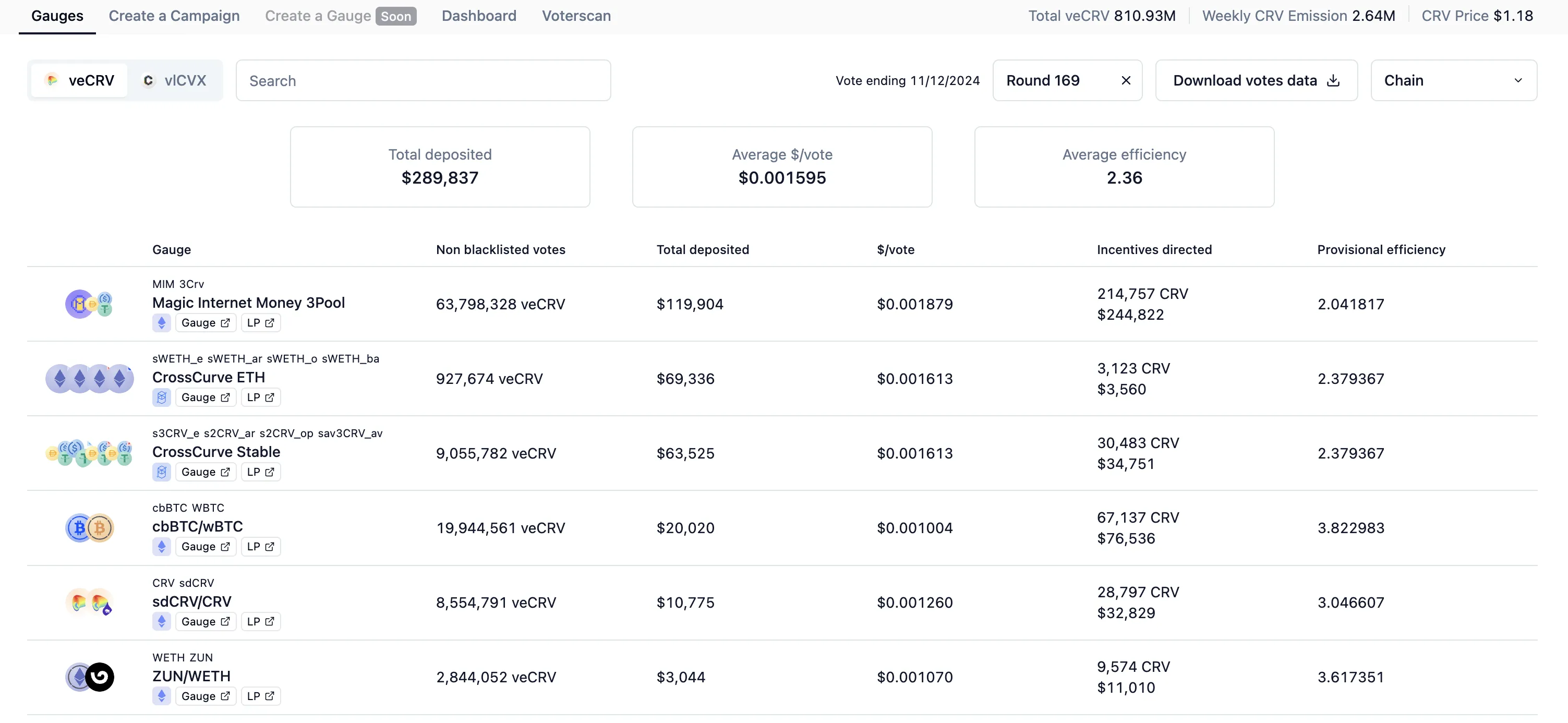The height and width of the screenshot is (723, 1568).
Task: Go to the Voterscan tab
Action: click(576, 16)
